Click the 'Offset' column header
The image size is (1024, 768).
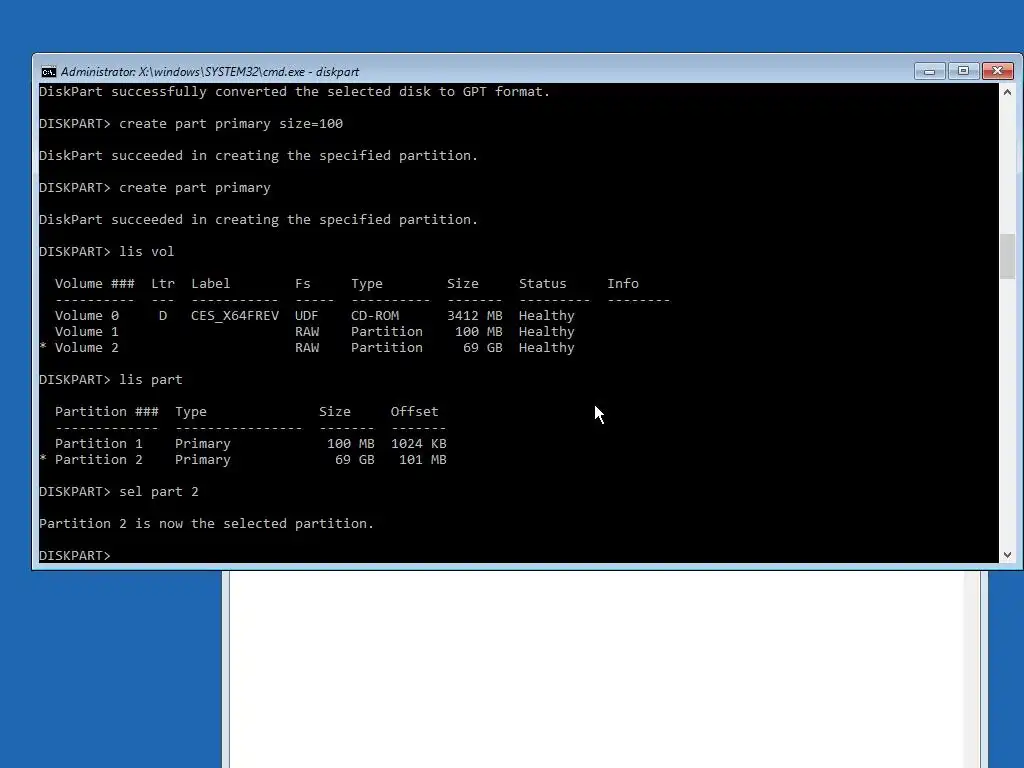(415, 411)
